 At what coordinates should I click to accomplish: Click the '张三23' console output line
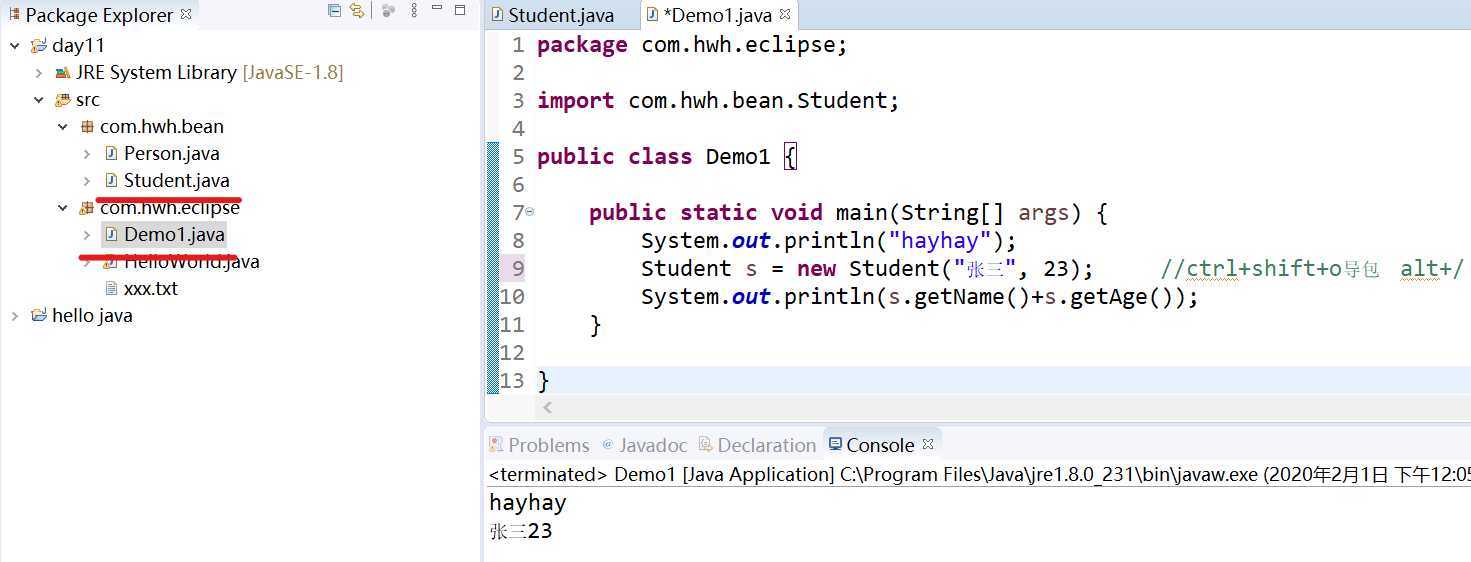(x=521, y=531)
